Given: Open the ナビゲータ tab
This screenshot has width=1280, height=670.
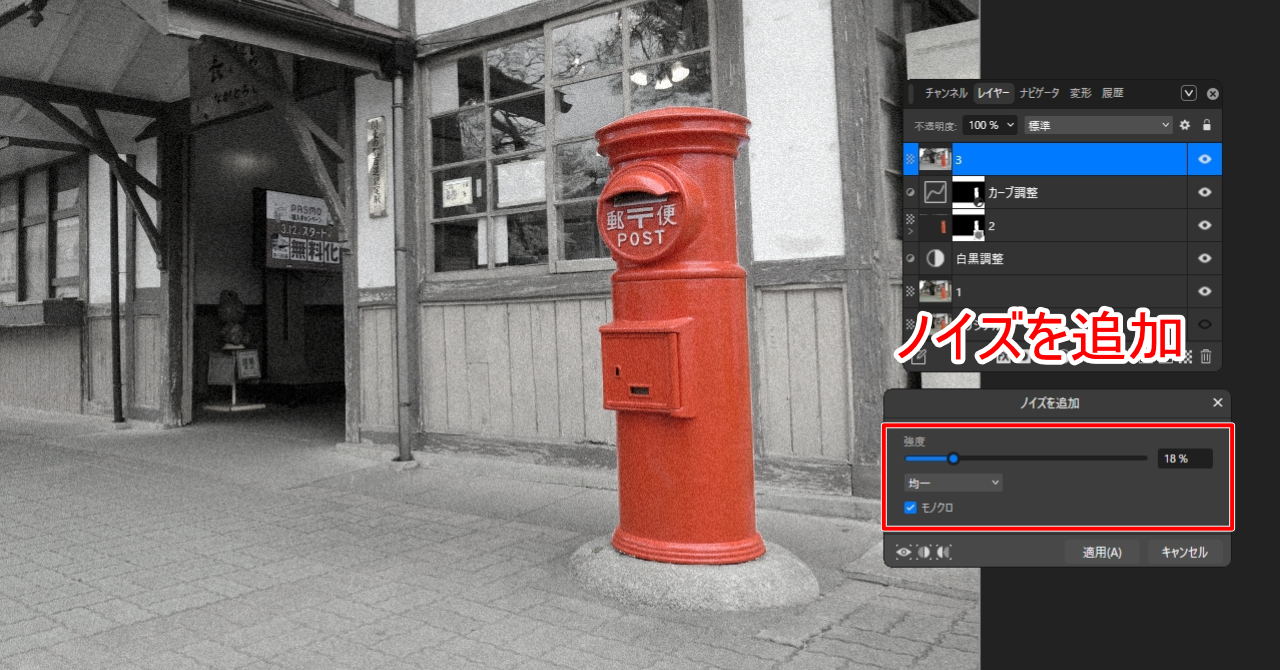Looking at the screenshot, I should tap(1040, 93).
